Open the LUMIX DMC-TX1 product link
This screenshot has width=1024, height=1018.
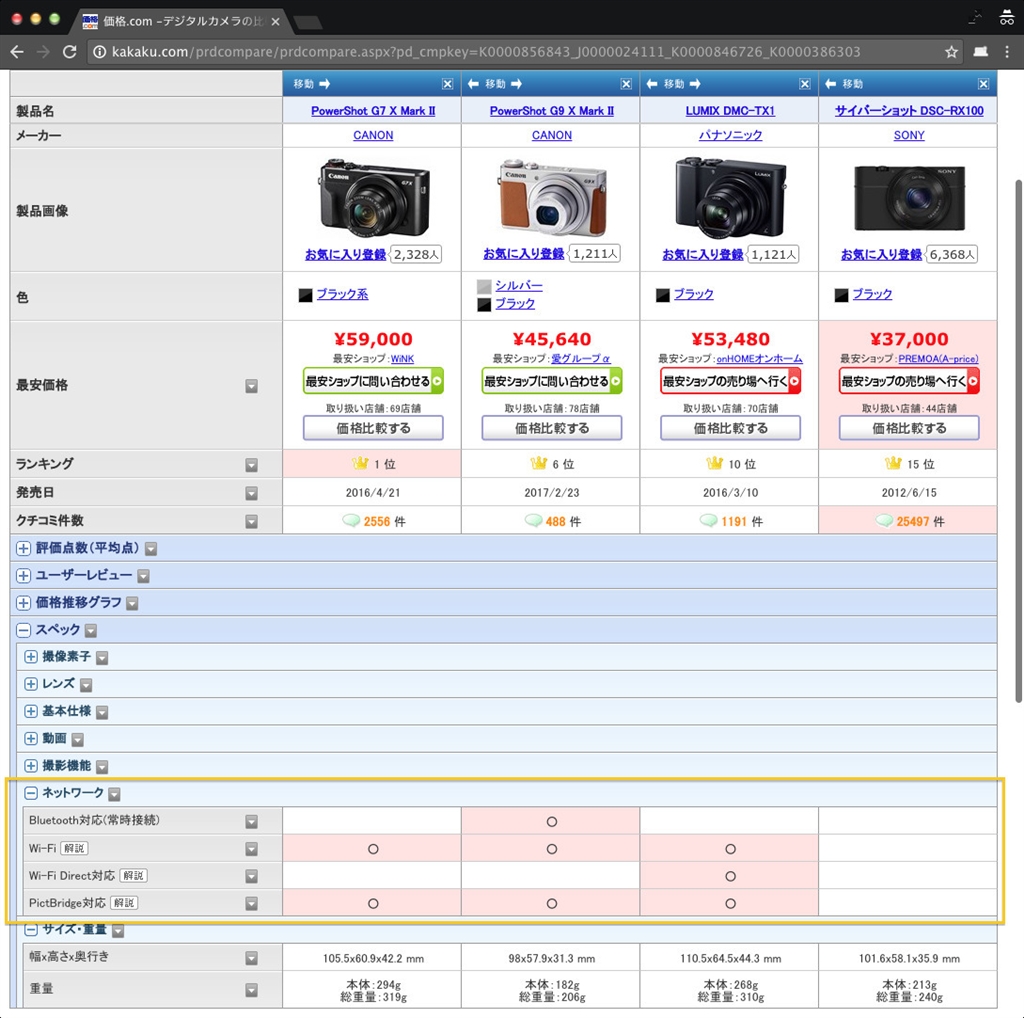click(730, 111)
